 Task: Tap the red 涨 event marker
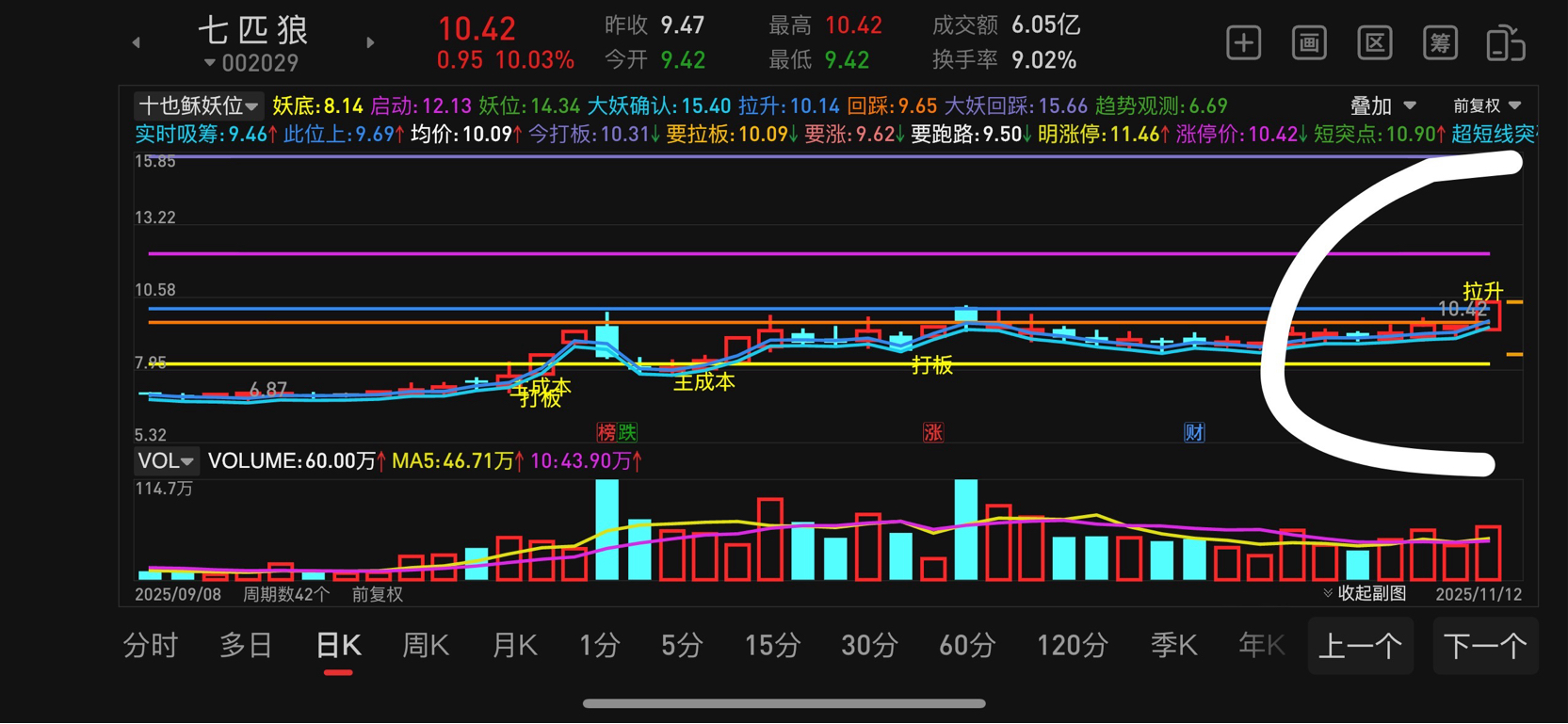click(933, 432)
